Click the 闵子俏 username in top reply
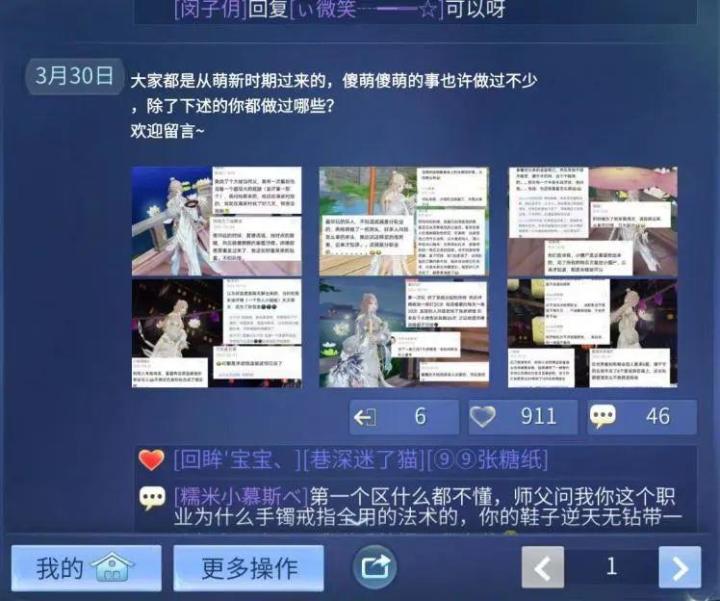Image resolution: width=720 pixels, height=601 pixels. click(x=211, y=8)
